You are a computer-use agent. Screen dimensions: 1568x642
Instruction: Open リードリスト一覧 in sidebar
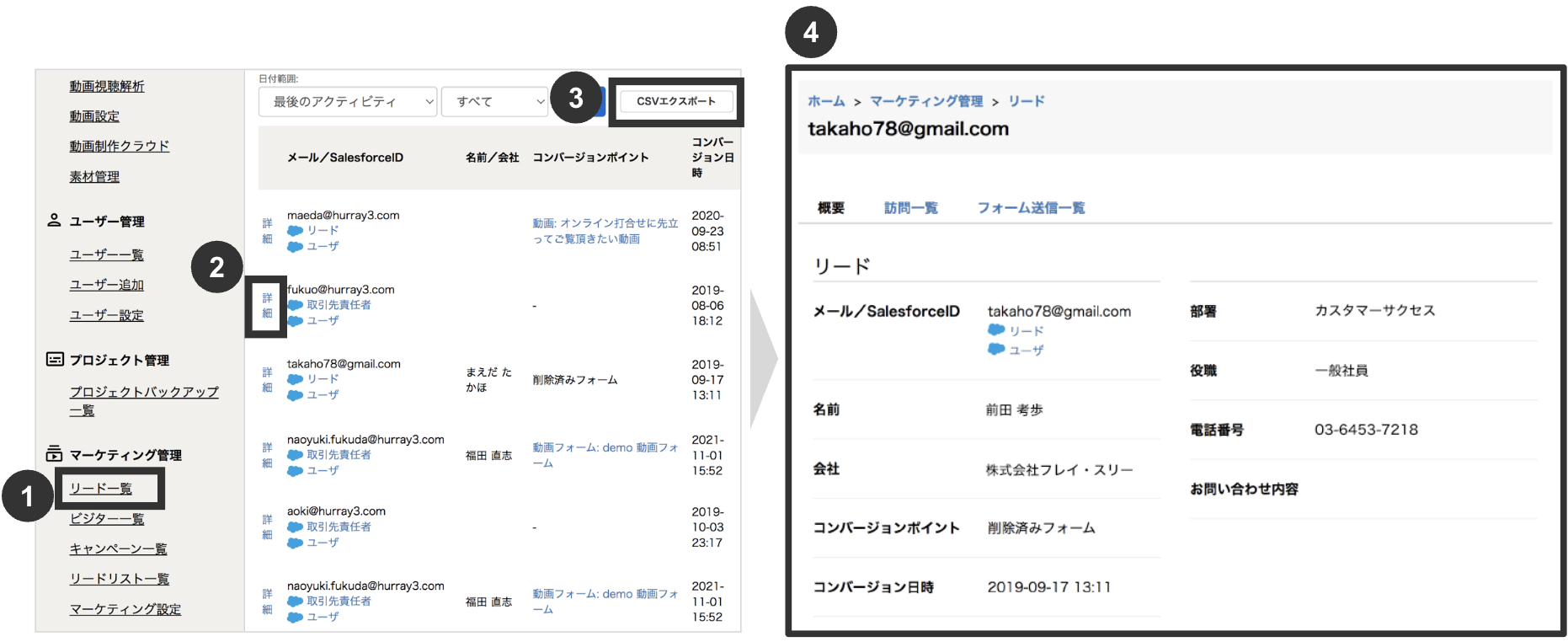120,579
